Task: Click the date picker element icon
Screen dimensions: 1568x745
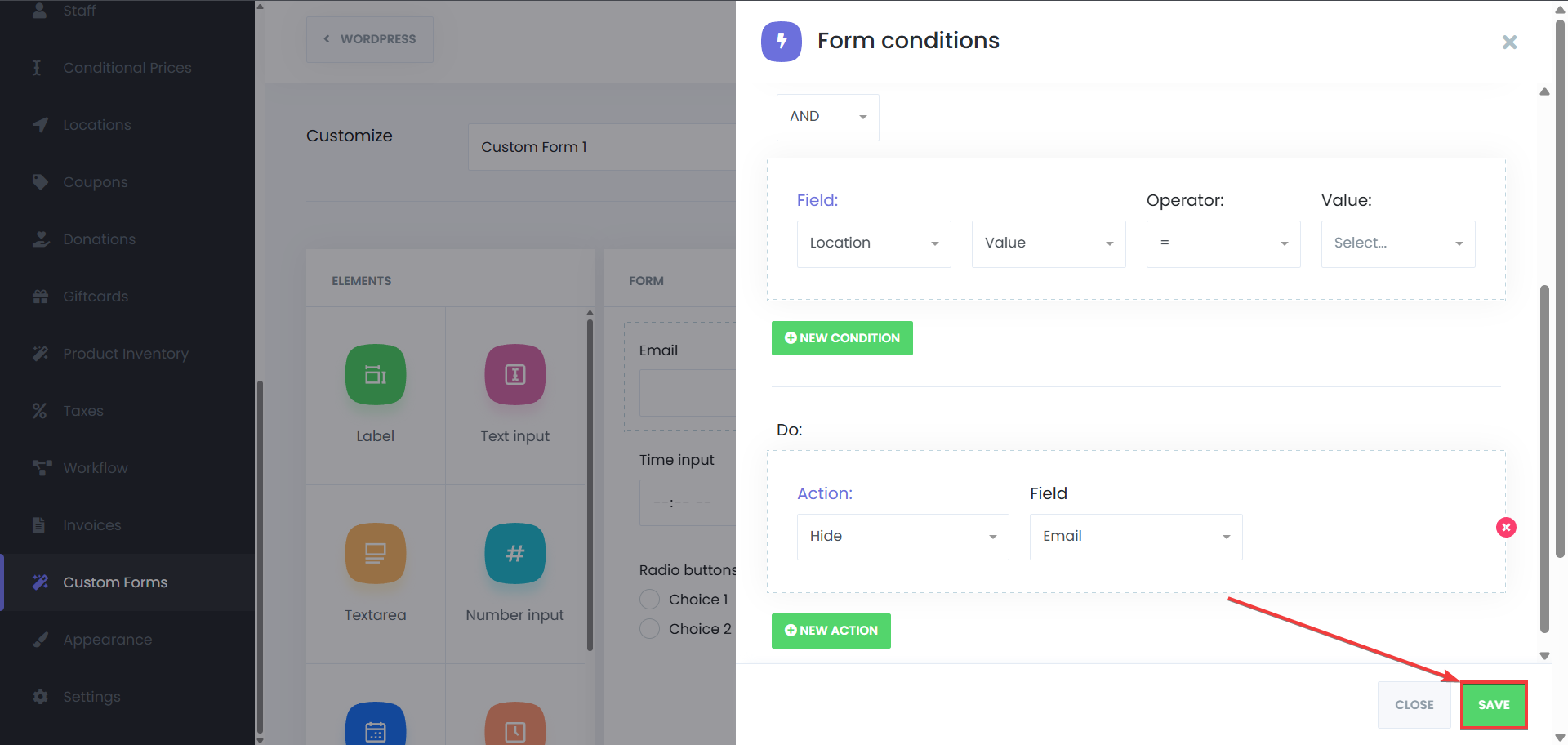Action: pyautogui.click(x=375, y=727)
